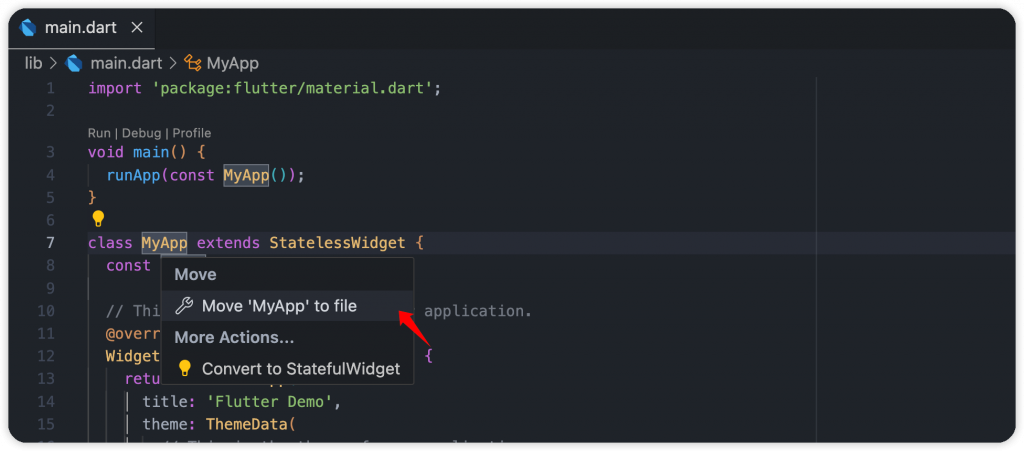Click the Dart file icon on main.dart tab
The height and width of the screenshot is (451, 1024).
point(28,27)
